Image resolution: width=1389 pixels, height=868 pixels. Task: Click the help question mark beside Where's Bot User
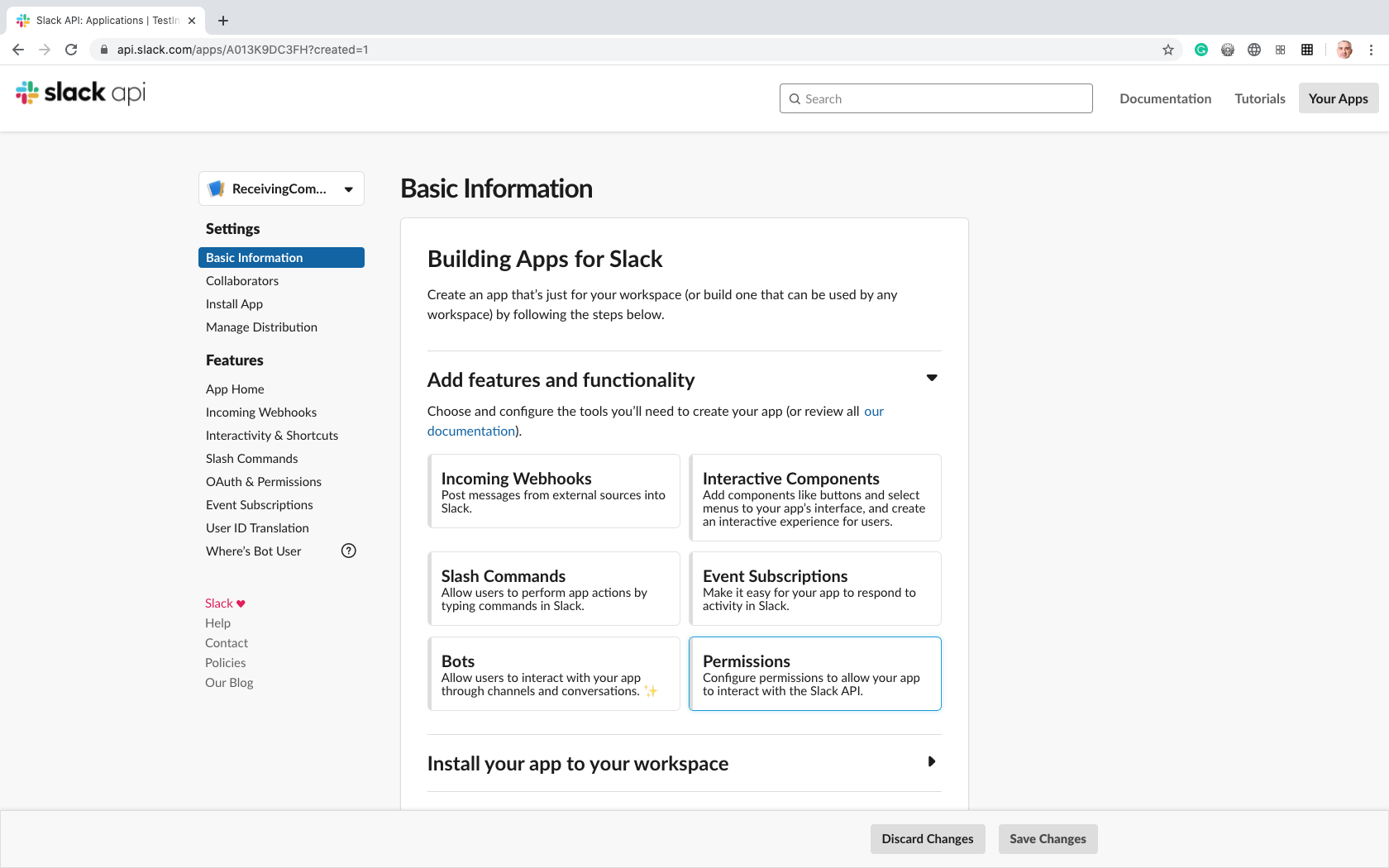349,551
